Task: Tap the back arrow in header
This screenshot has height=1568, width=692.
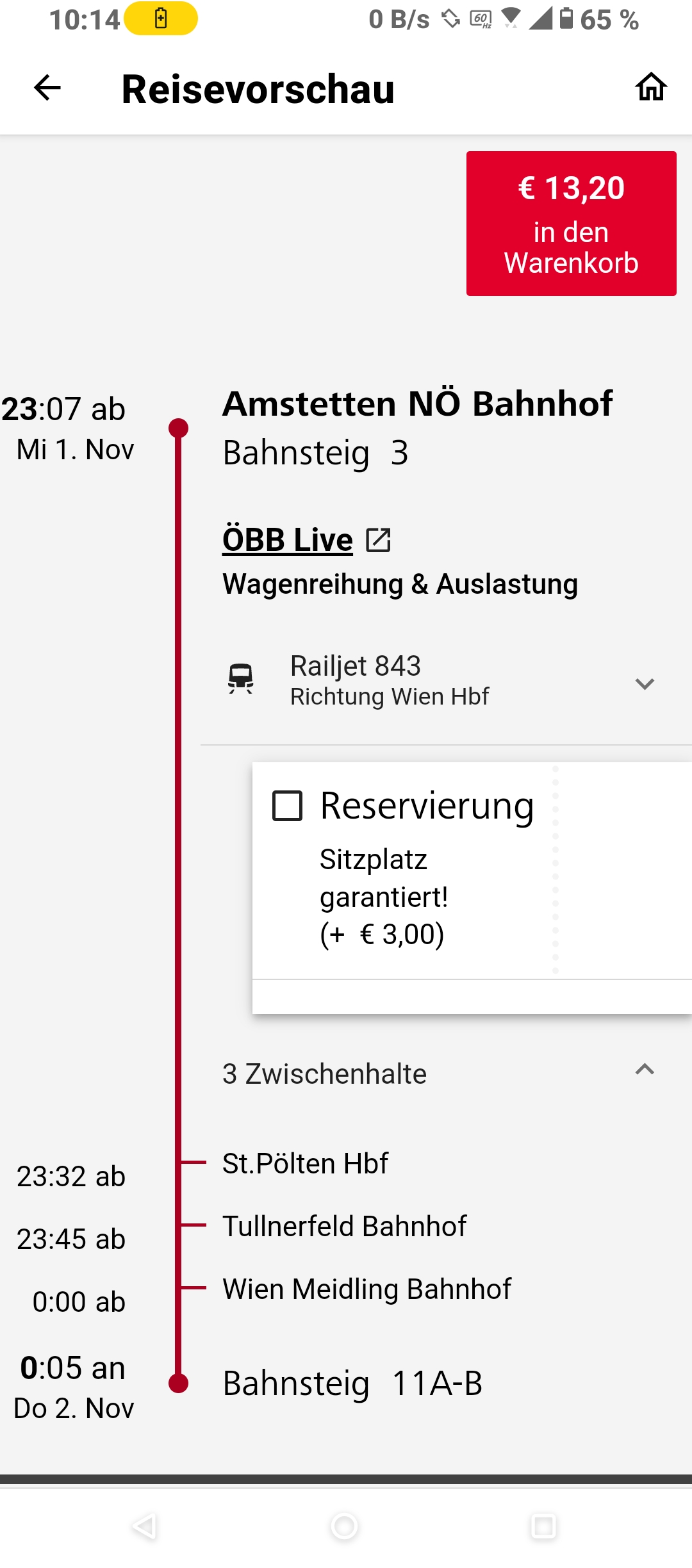Action: pyautogui.click(x=47, y=88)
